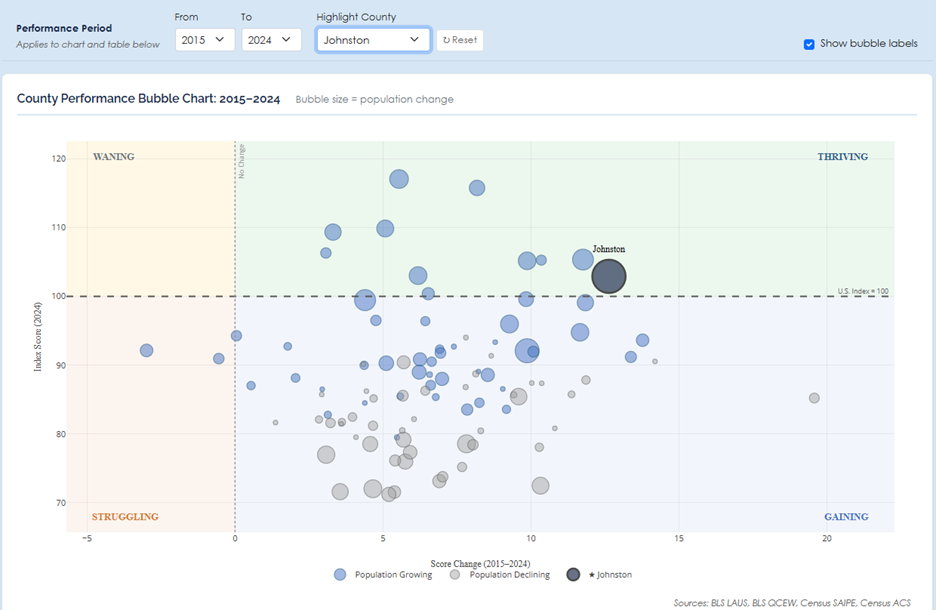Viewport: 936px width, 610px height.
Task: Click the WANING quadrant label
Action: (x=113, y=157)
